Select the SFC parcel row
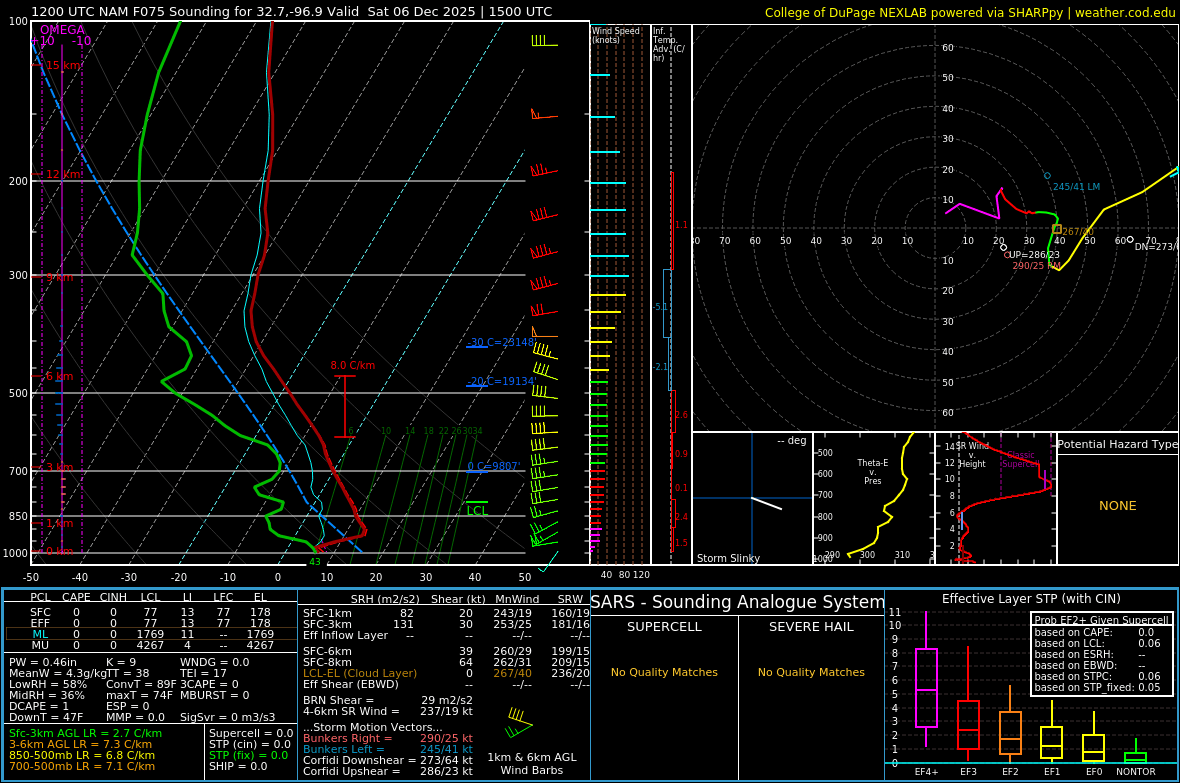The width and height of the screenshot is (1180, 783). 151,613
